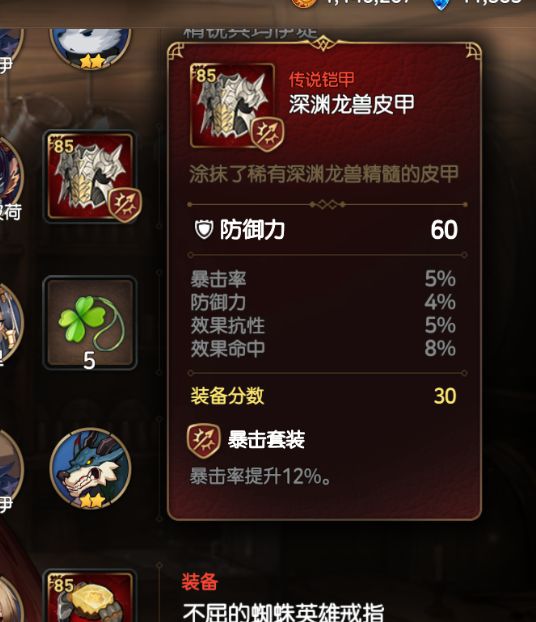Image resolution: width=536 pixels, height=622 pixels.
Task: Click the 深渊龙兽皮甲 item name
Action: point(352,104)
